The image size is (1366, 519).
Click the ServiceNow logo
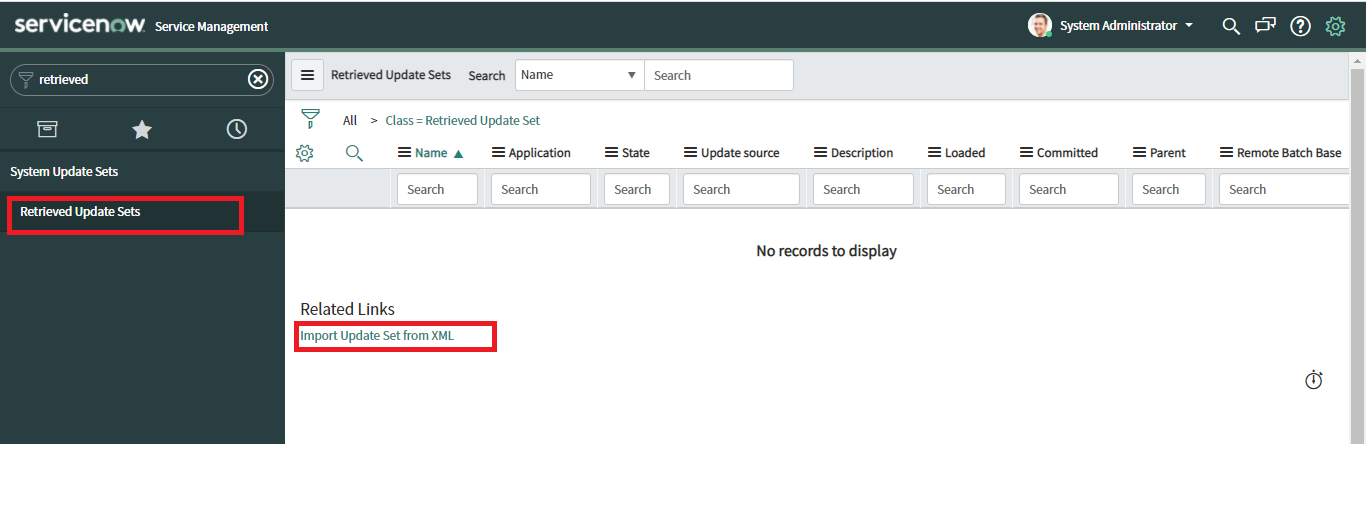[80, 25]
